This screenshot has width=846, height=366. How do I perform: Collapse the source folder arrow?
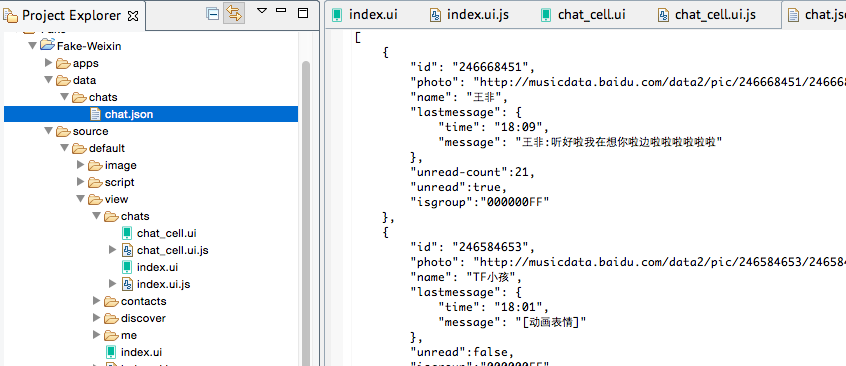(49, 131)
